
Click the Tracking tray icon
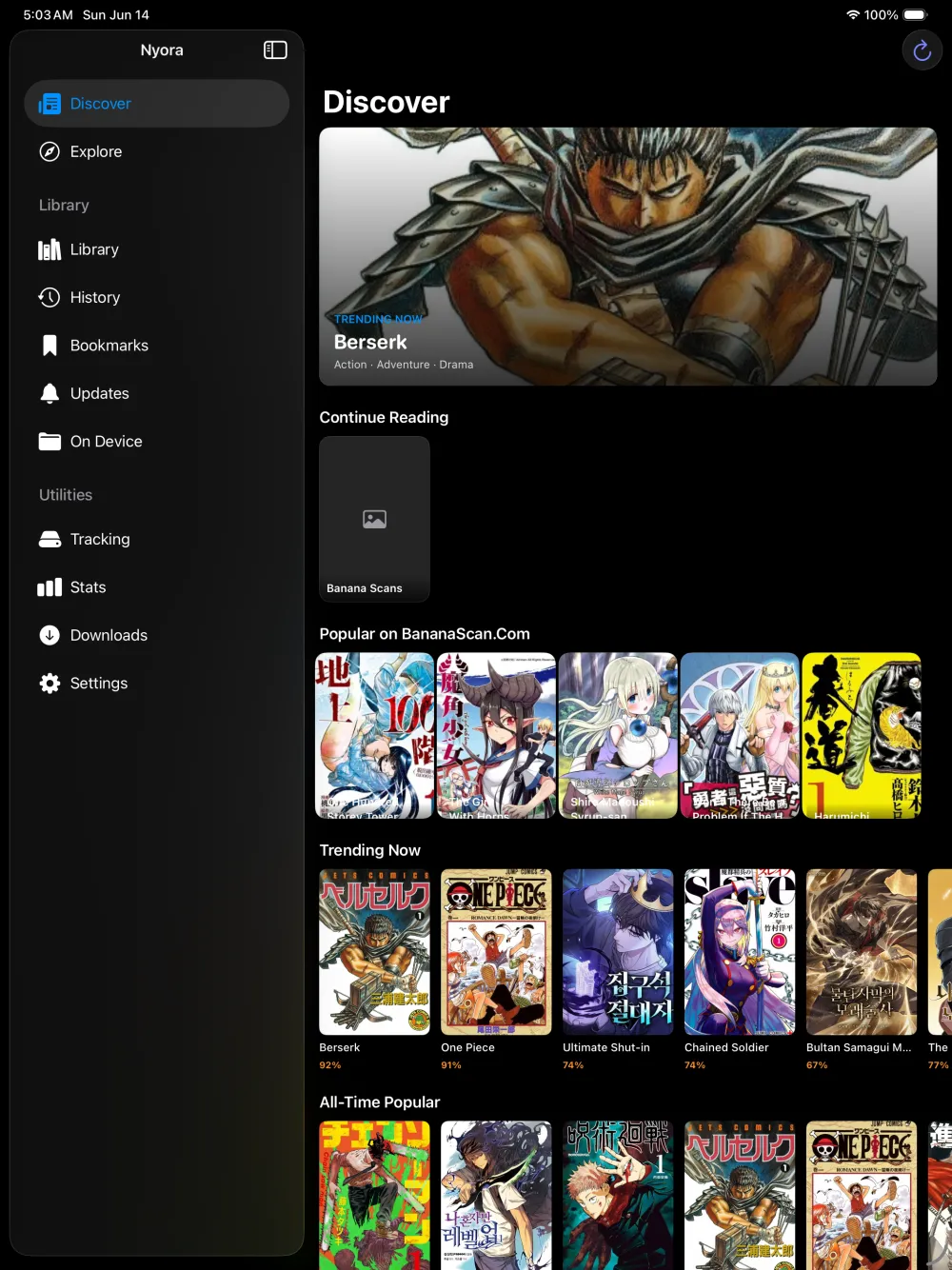(50, 539)
